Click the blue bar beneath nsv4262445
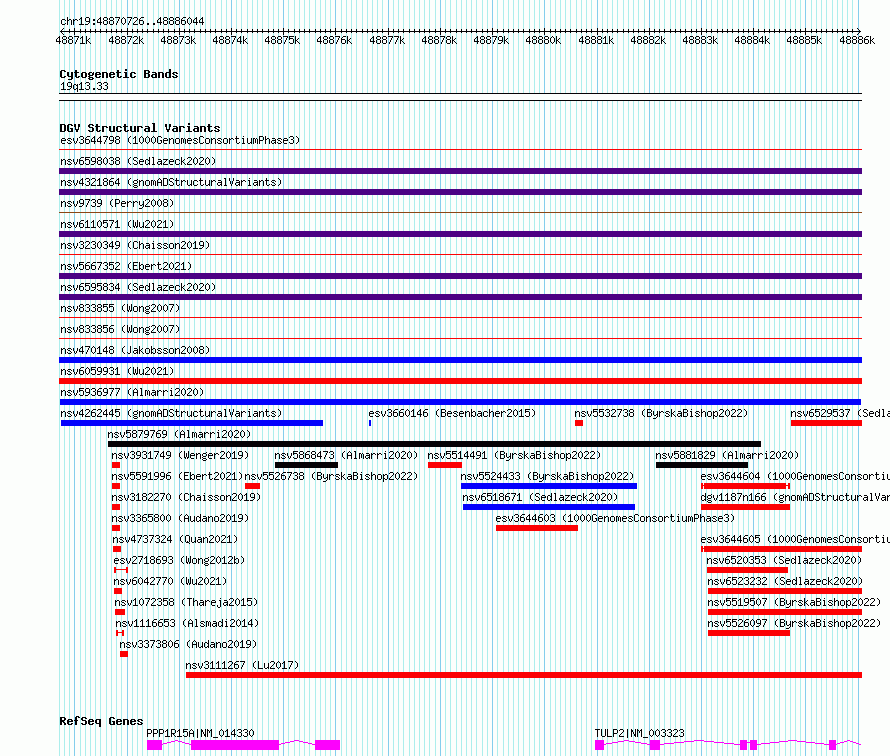Viewport: 890px width, 756px height. click(192, 423)
